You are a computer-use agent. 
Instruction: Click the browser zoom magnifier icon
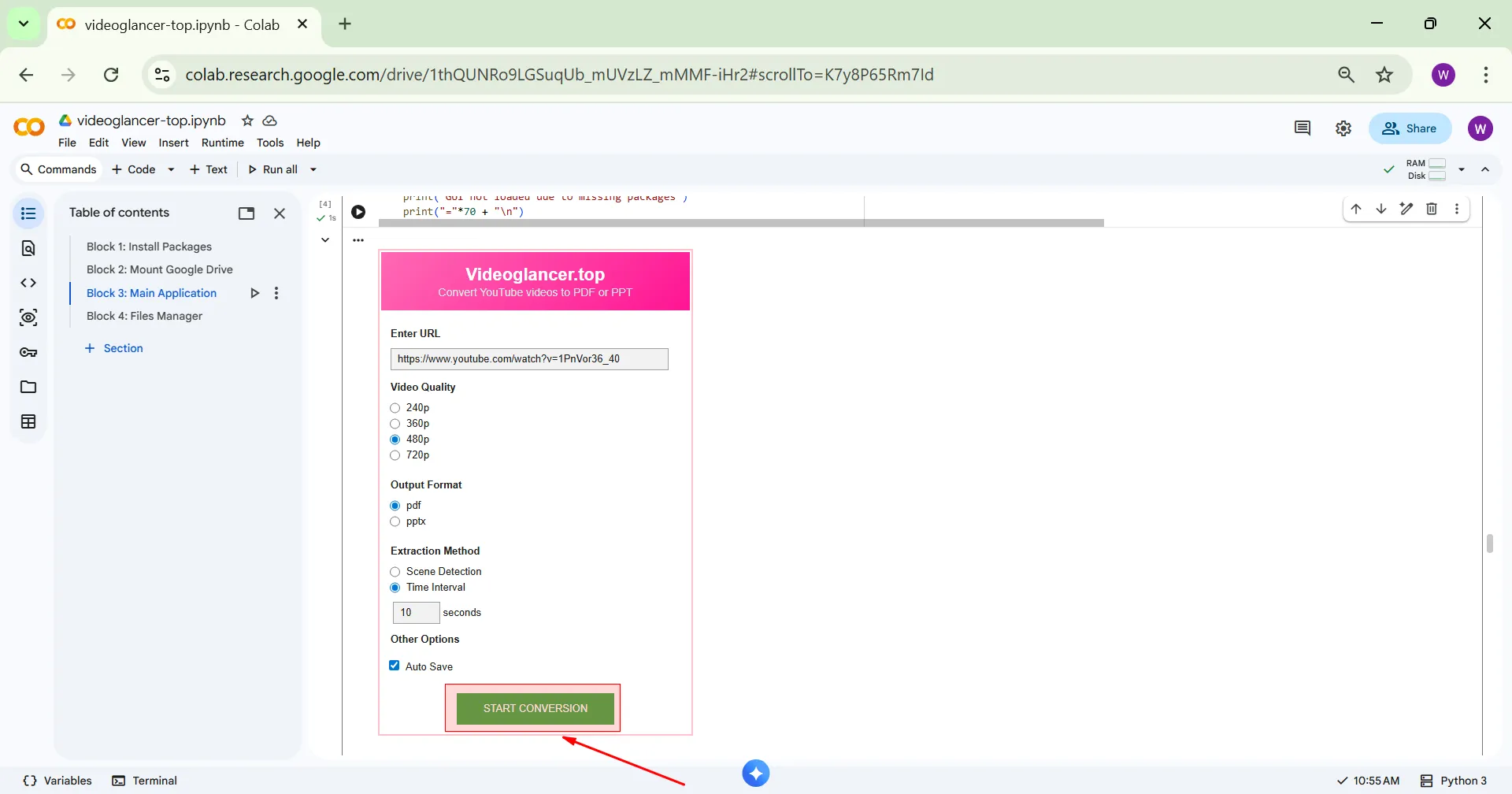[1347, 75]
